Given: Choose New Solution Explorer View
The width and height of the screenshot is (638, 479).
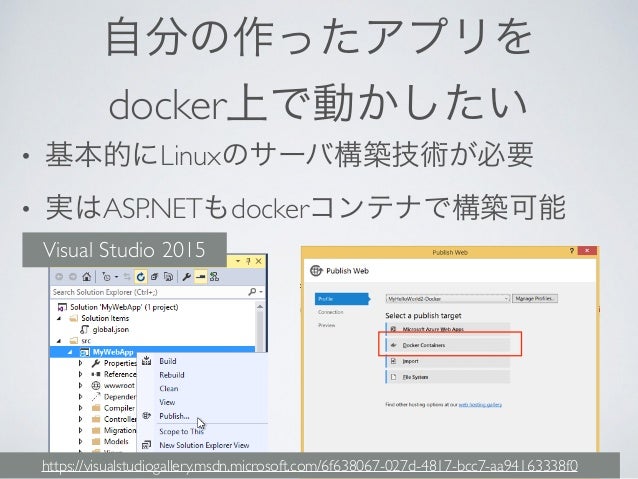Looking at the screenshot, I should [204, 445].
